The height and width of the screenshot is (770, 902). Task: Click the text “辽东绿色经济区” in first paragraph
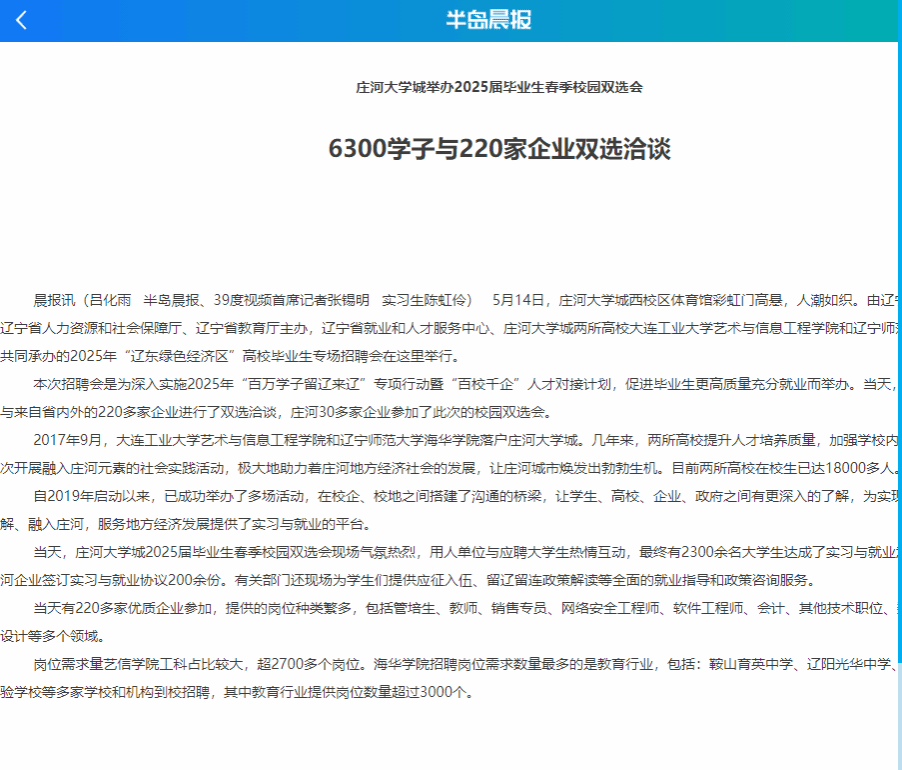(x=178, y=355)
